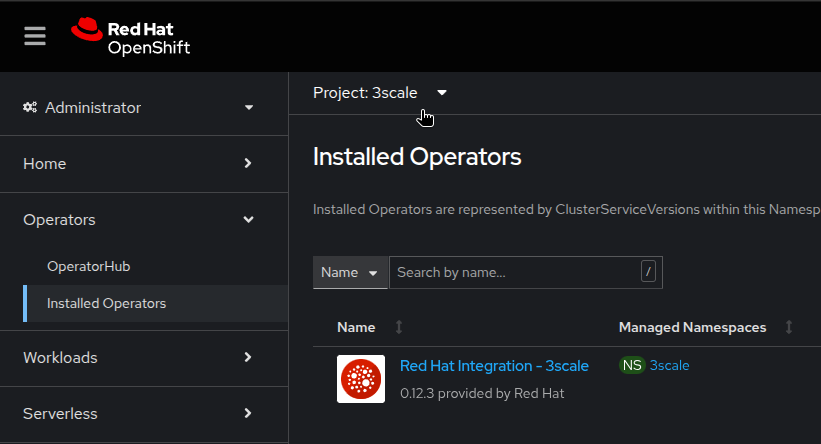Open the Name filter type dropdown
The width and height of the screenshot is (821, 444).
pos(350,272)
